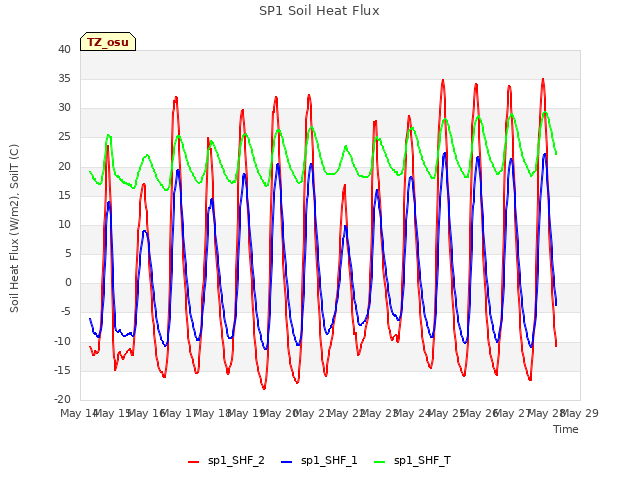Click the chart title SP1 Soil Heat Flux
Viewport: 640px width, 480px height.
[319, 11]
